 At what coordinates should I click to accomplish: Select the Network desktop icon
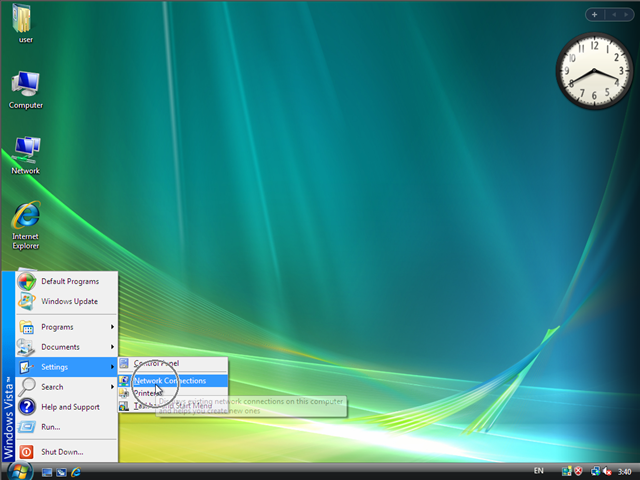pyautogui.click(x=26, y=155)
